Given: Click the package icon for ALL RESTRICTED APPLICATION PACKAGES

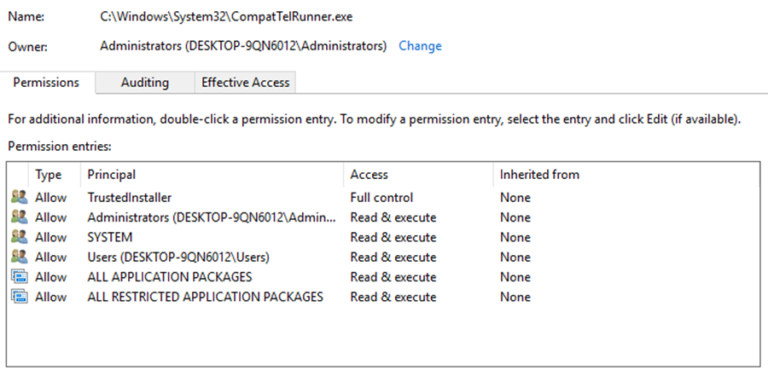Looking at the screenshot, I should [x=19, y=297].
